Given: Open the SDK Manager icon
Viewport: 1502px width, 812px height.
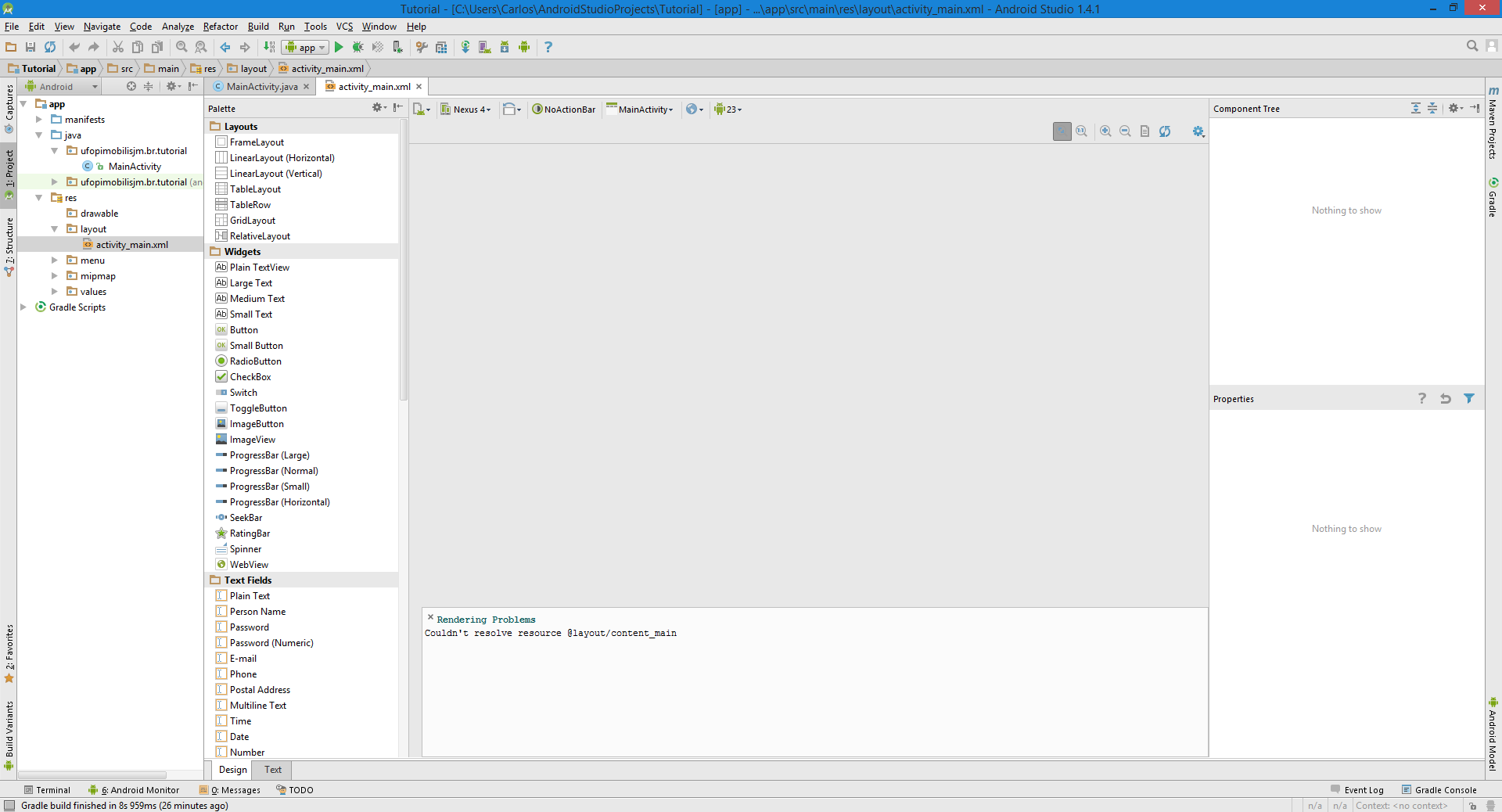Looking at the screenshot, I should pos(505,47).
